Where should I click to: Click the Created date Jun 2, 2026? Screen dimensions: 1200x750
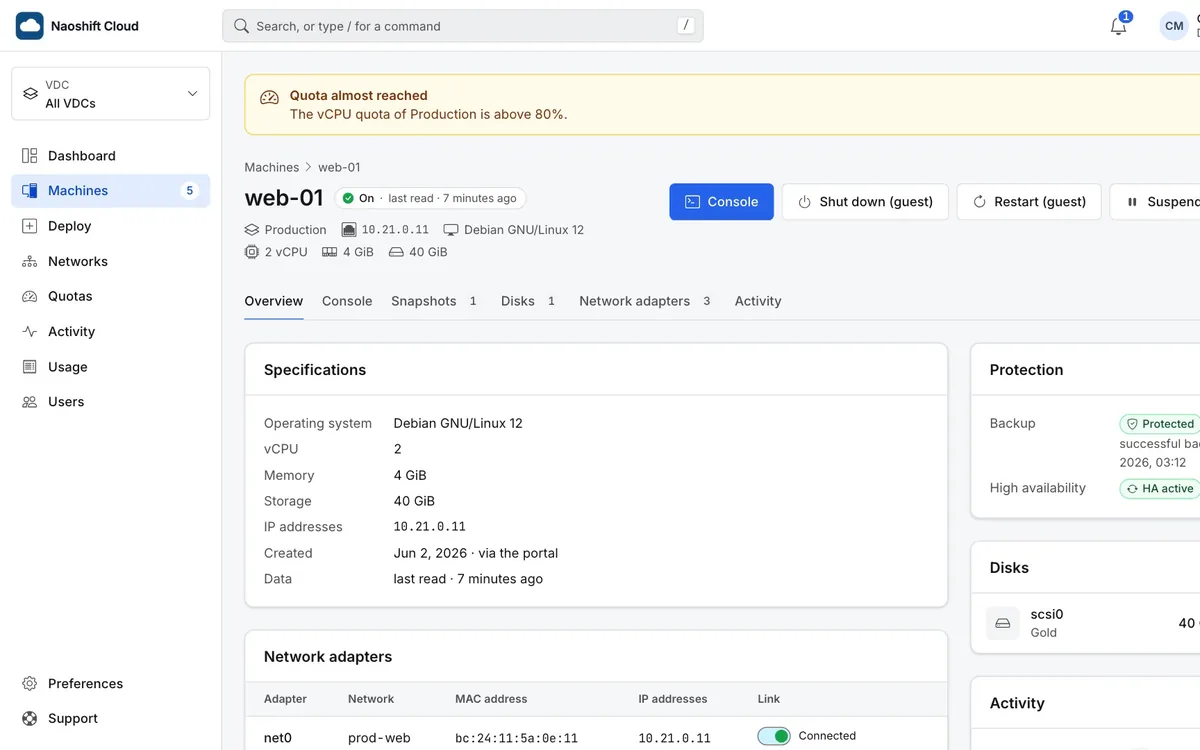430,553
